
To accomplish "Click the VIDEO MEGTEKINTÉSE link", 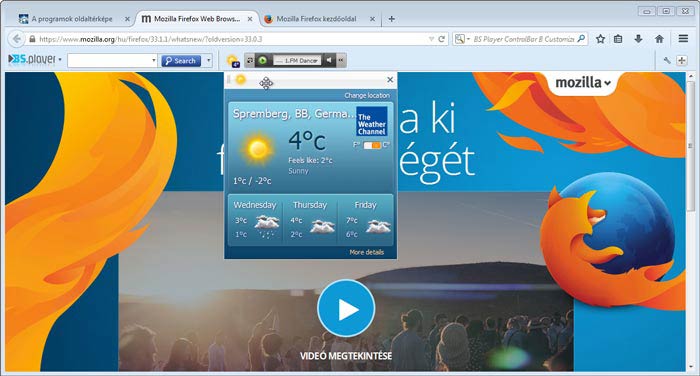I will point(346,356).
